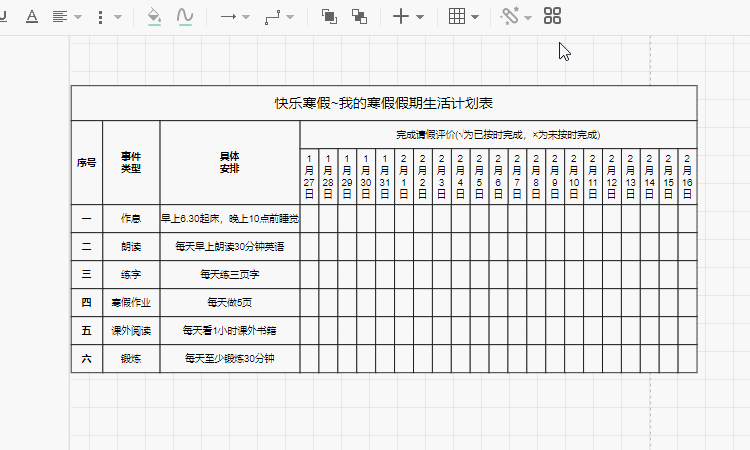This screenshot has width=750, height=450.
Task: Open the table dropdown arrow
Action: 475,17
